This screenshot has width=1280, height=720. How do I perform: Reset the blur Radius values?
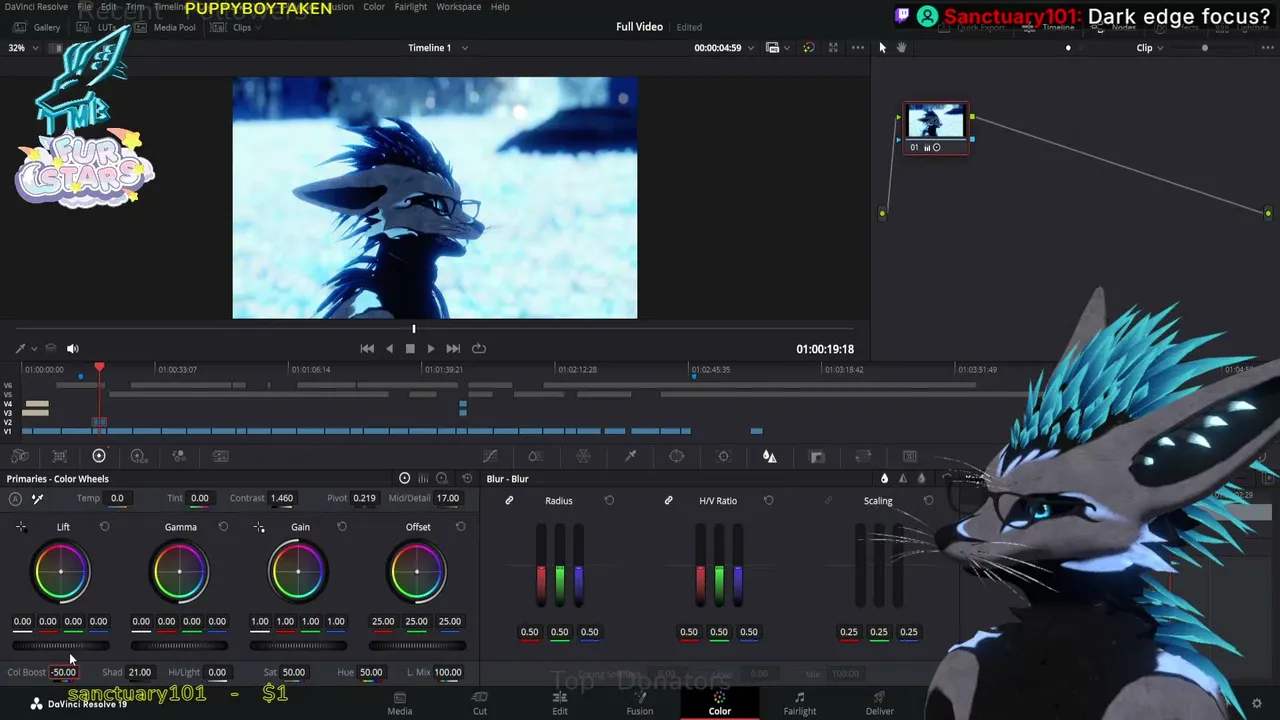(609, 500)
